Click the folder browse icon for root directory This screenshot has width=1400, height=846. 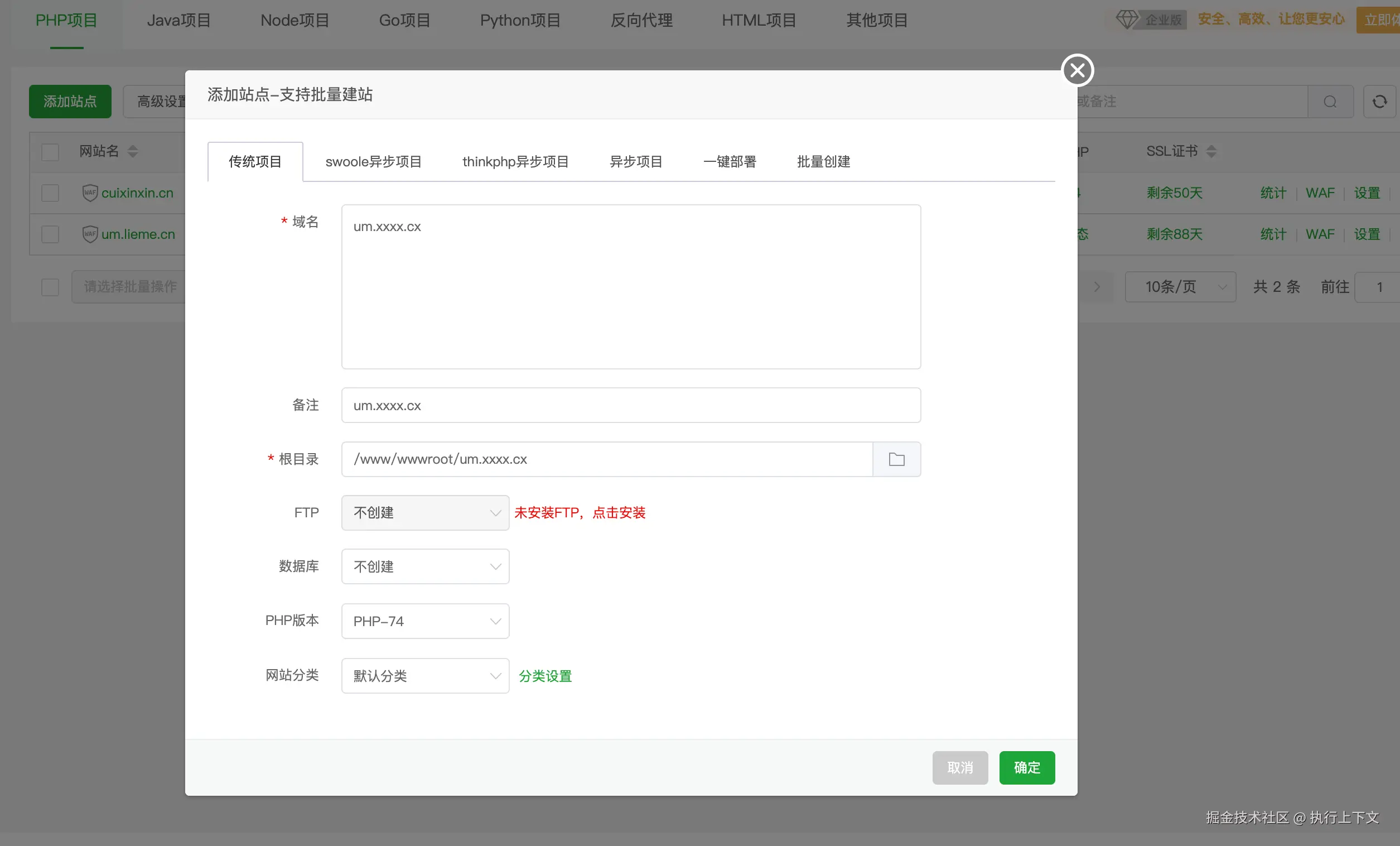pos(896,459)
